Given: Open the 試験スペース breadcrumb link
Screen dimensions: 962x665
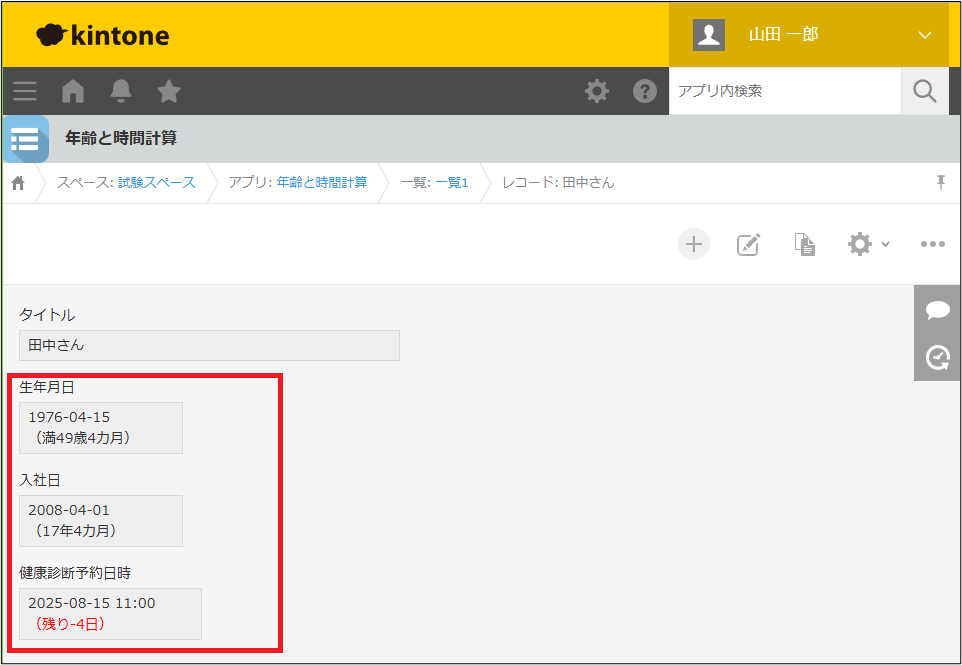Looking at the screenshot, I should [x=156, y=183].
